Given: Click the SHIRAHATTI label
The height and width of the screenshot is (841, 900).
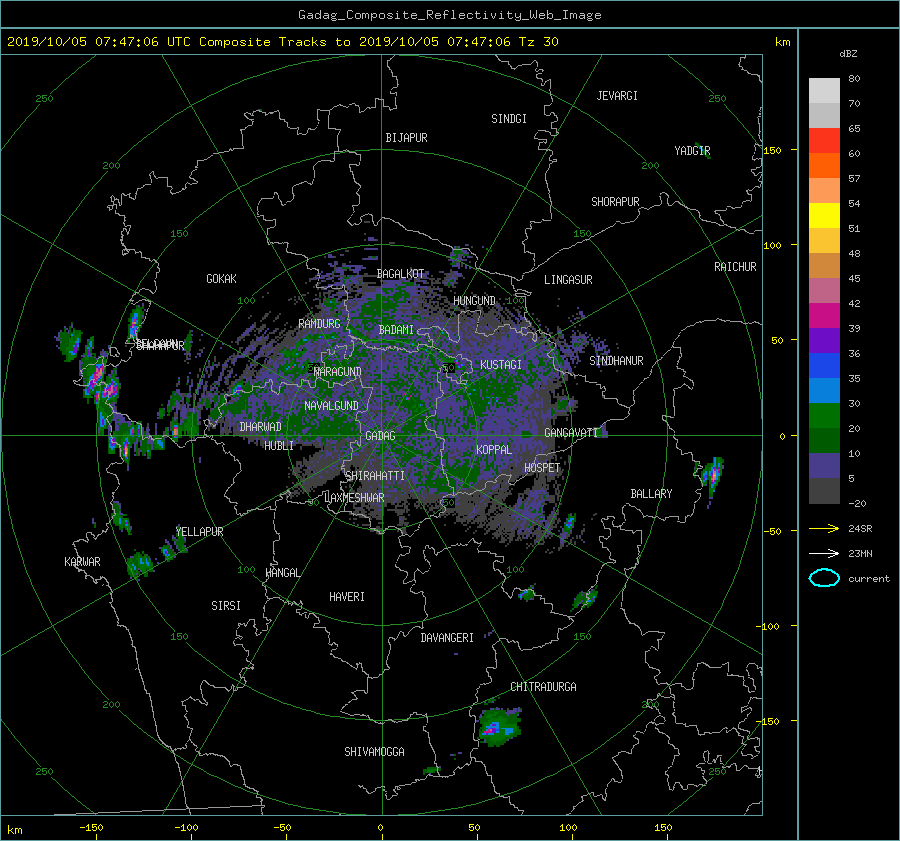Looking at the screenshot, I should pos(375,476).
